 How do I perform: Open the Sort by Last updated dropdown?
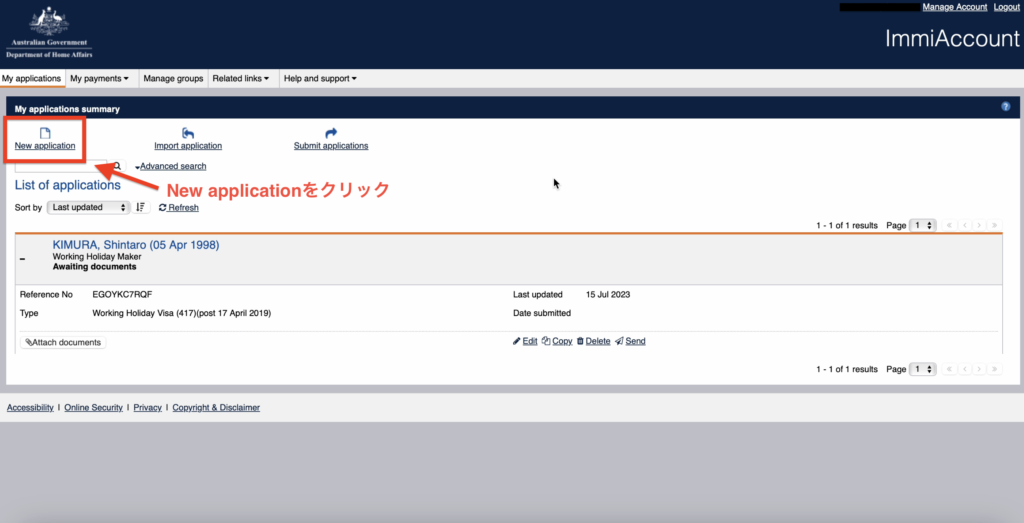[89, 207]
